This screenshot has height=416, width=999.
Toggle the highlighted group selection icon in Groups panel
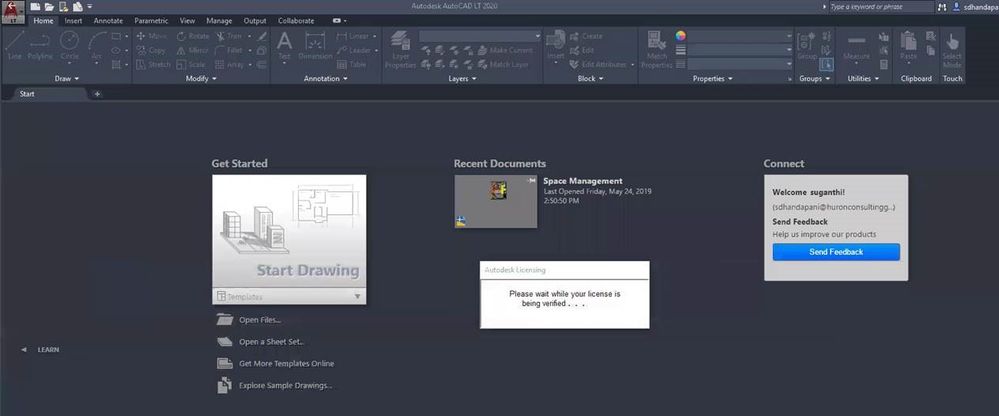click(826, 64)
